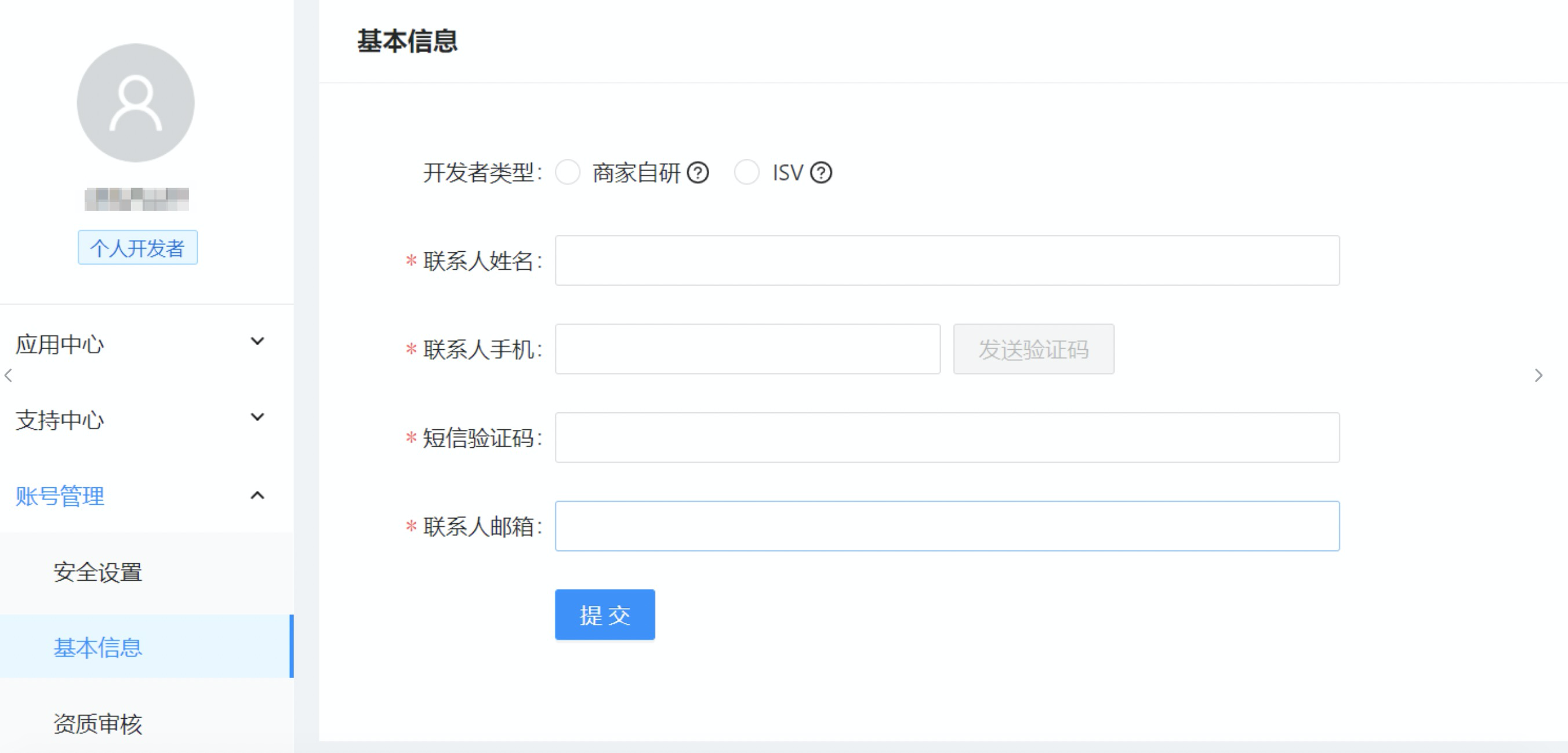
Task: Click the 个人开发者 tag
Action: point(137,248)
